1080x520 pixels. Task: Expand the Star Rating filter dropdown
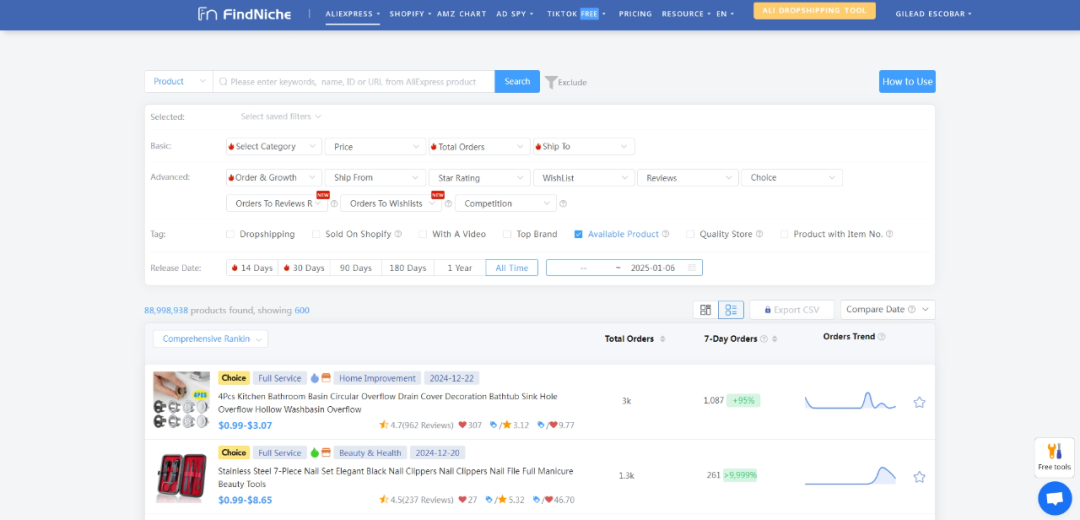point(479,178)
